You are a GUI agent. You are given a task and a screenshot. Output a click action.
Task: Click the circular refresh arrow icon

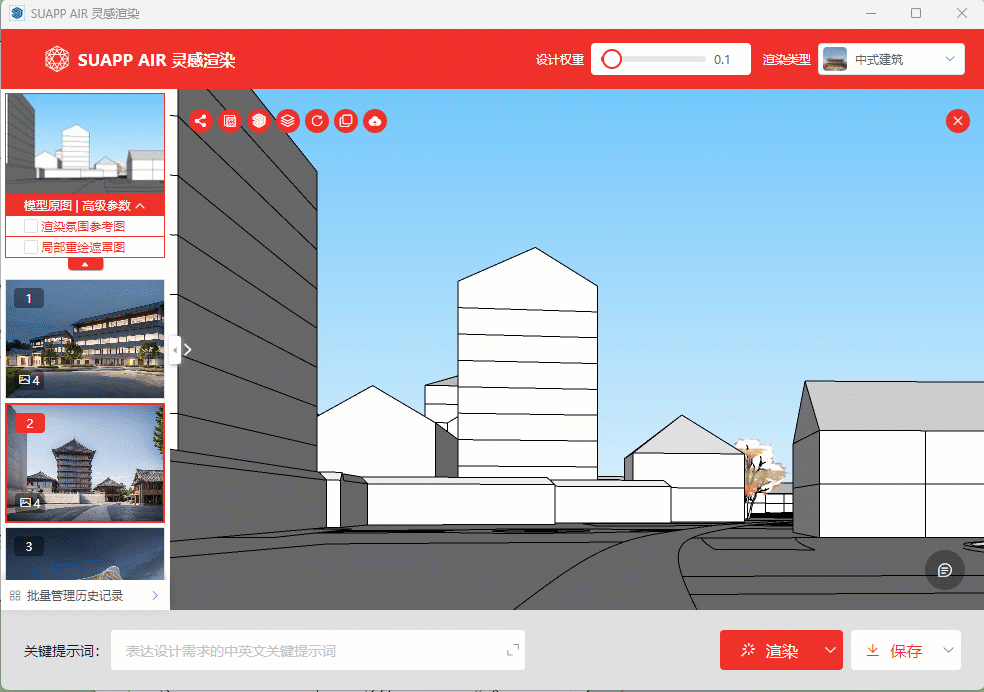pos(317,120)
